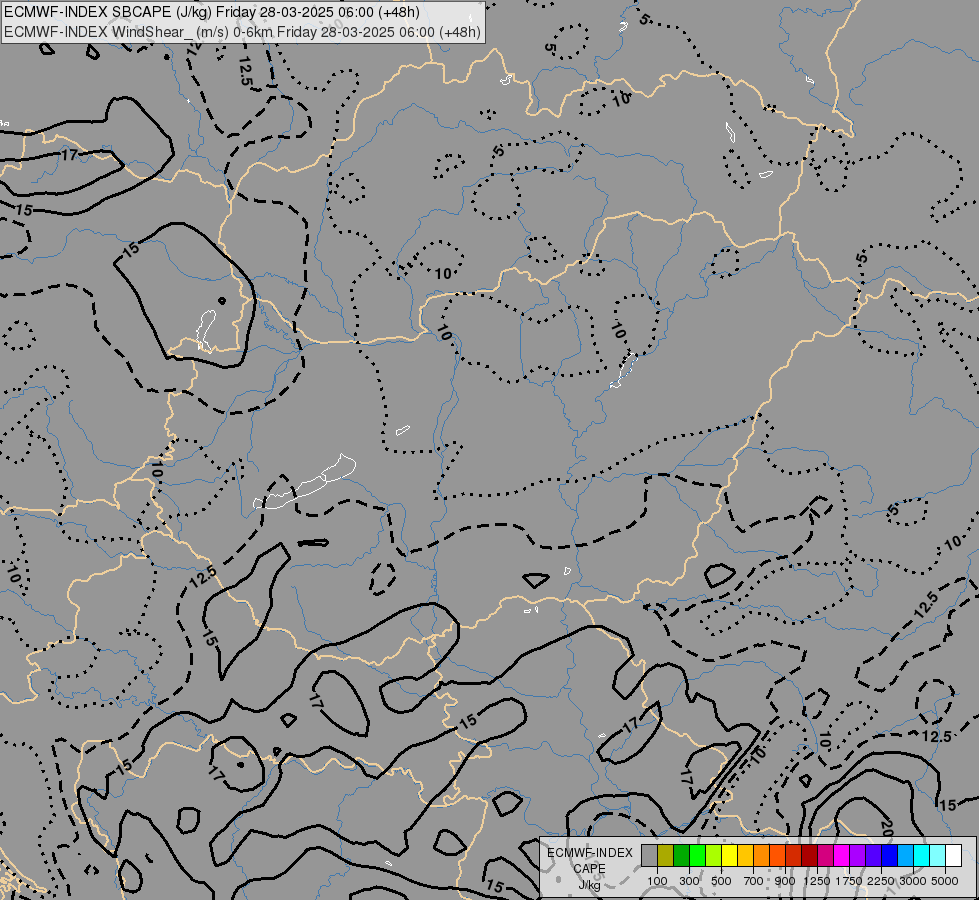The height and width of the screenshot is (900, 979).
Task: Click the '1750' legend tick label
Action: [x=849, y=881]
